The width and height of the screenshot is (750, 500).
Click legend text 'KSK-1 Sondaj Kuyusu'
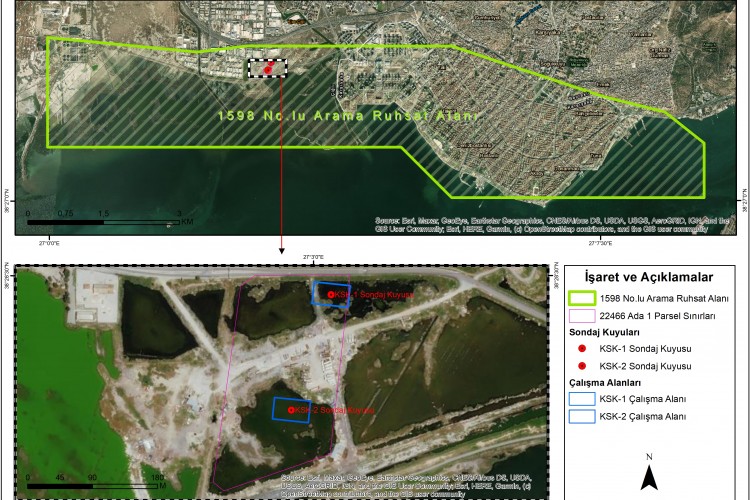tap(645, 349)
